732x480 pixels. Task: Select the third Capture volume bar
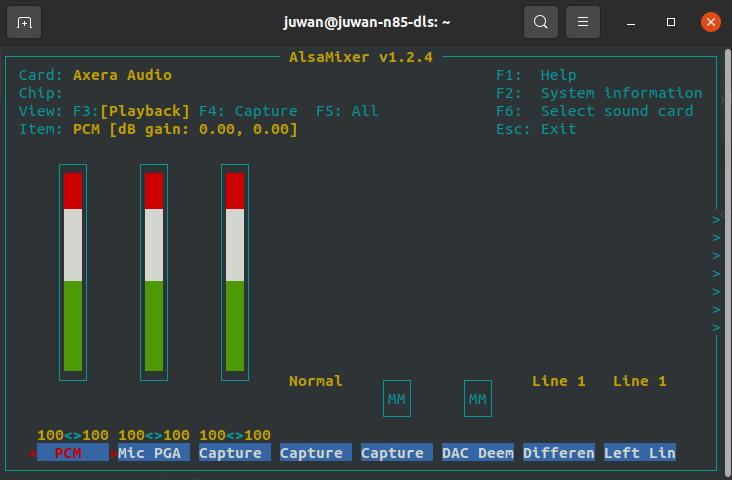[235, 272]
